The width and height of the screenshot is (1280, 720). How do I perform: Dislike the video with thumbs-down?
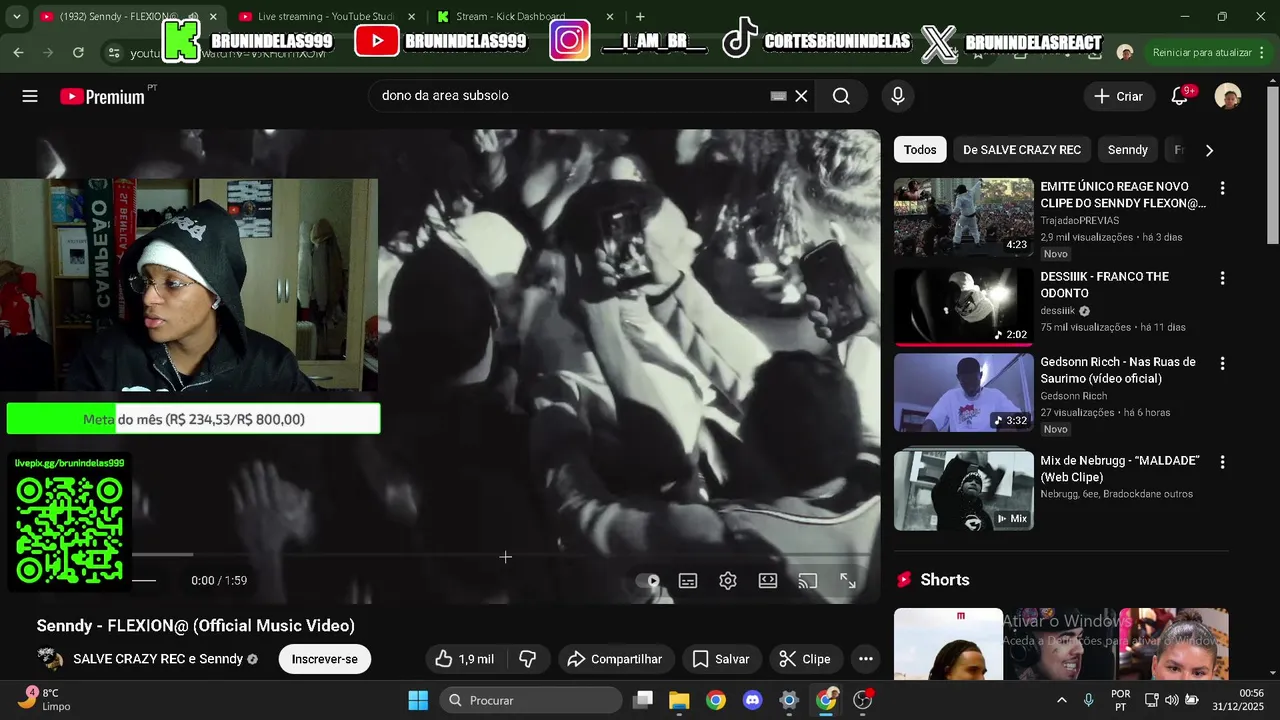click(528, 659)
